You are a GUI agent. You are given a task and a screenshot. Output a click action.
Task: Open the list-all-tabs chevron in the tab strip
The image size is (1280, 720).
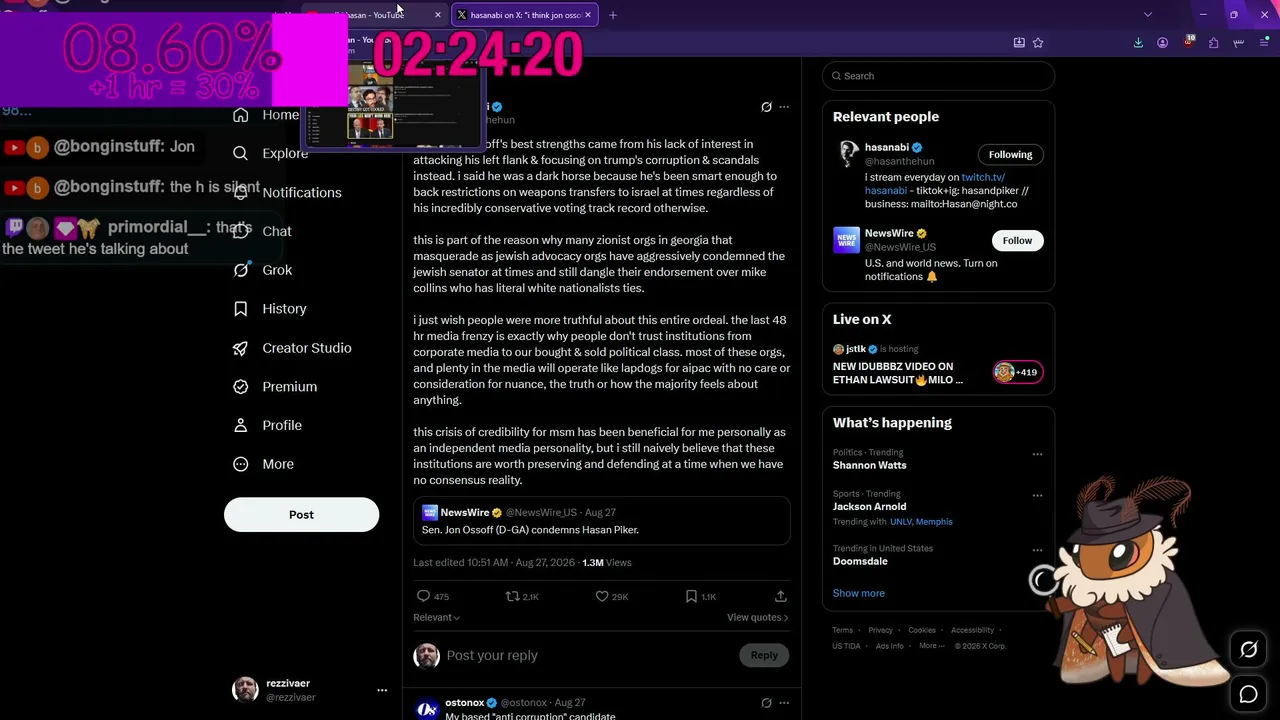pyautogui.click(x=1147, y=15)
